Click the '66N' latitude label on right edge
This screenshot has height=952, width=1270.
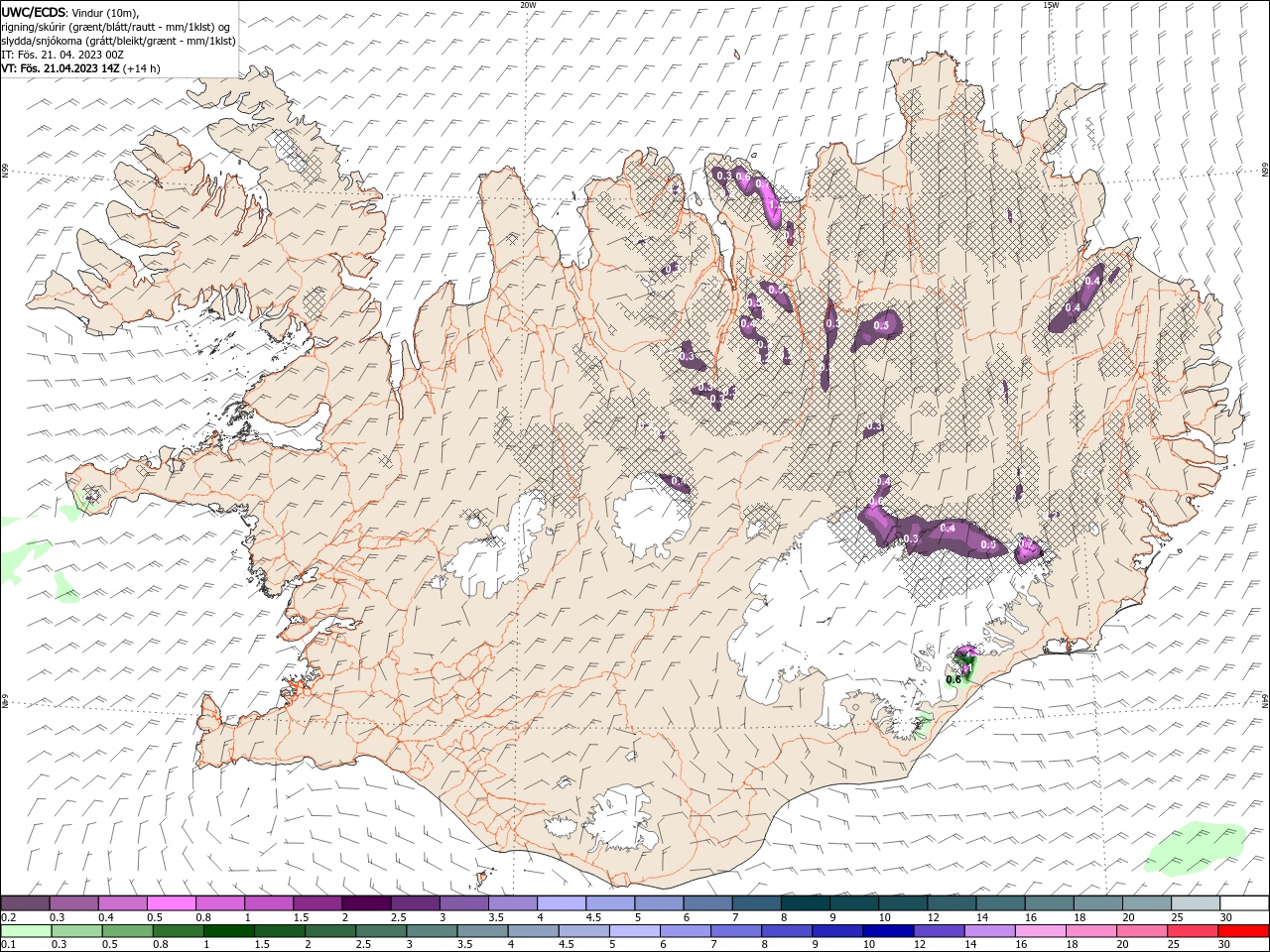coord(1264,172)
